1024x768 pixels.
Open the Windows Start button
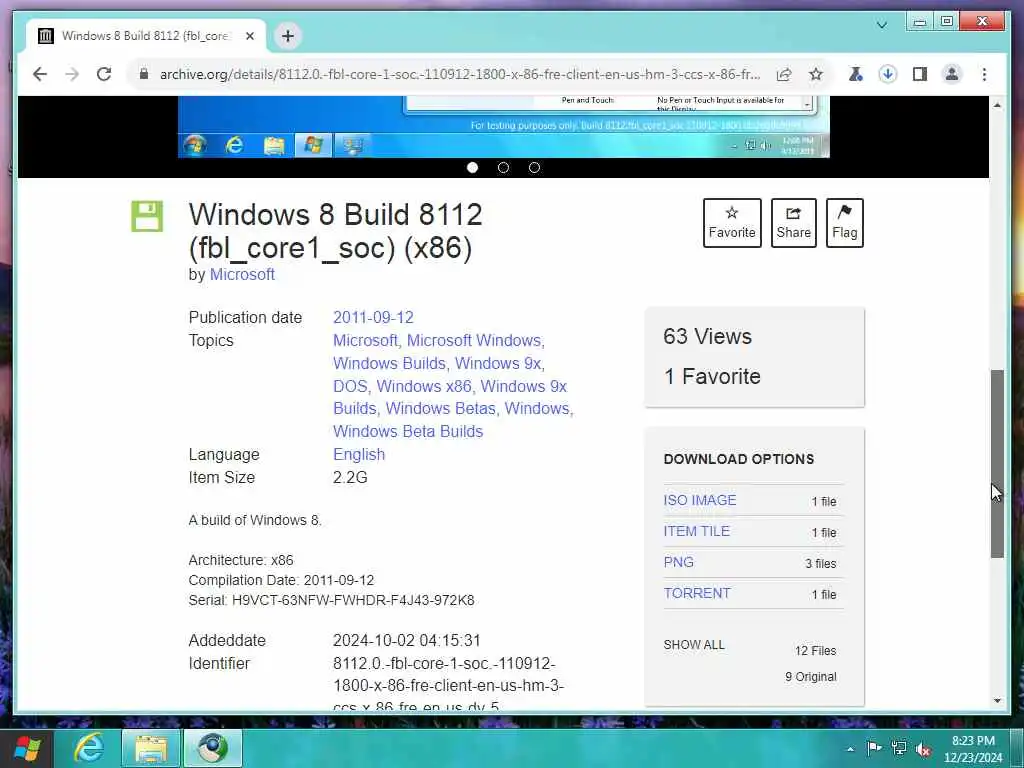tap(27, 748)
